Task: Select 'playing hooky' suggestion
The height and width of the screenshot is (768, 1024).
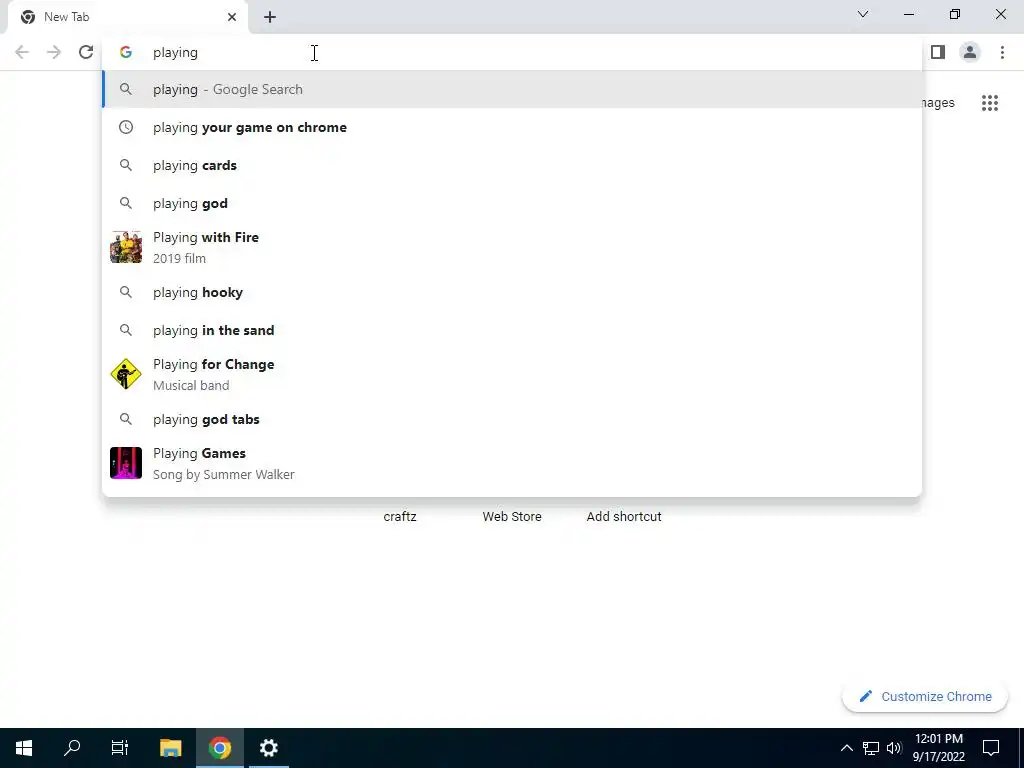Action: tap(512, 292)
